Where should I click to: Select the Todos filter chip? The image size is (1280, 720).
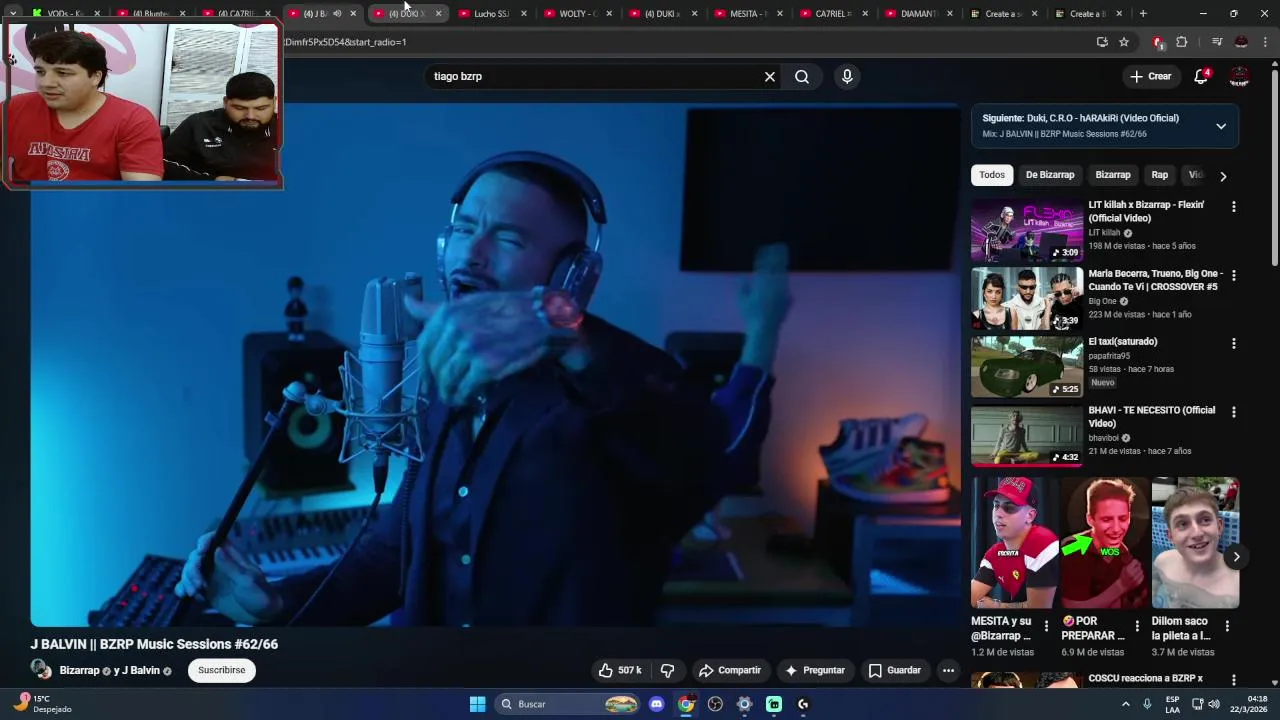992,175
